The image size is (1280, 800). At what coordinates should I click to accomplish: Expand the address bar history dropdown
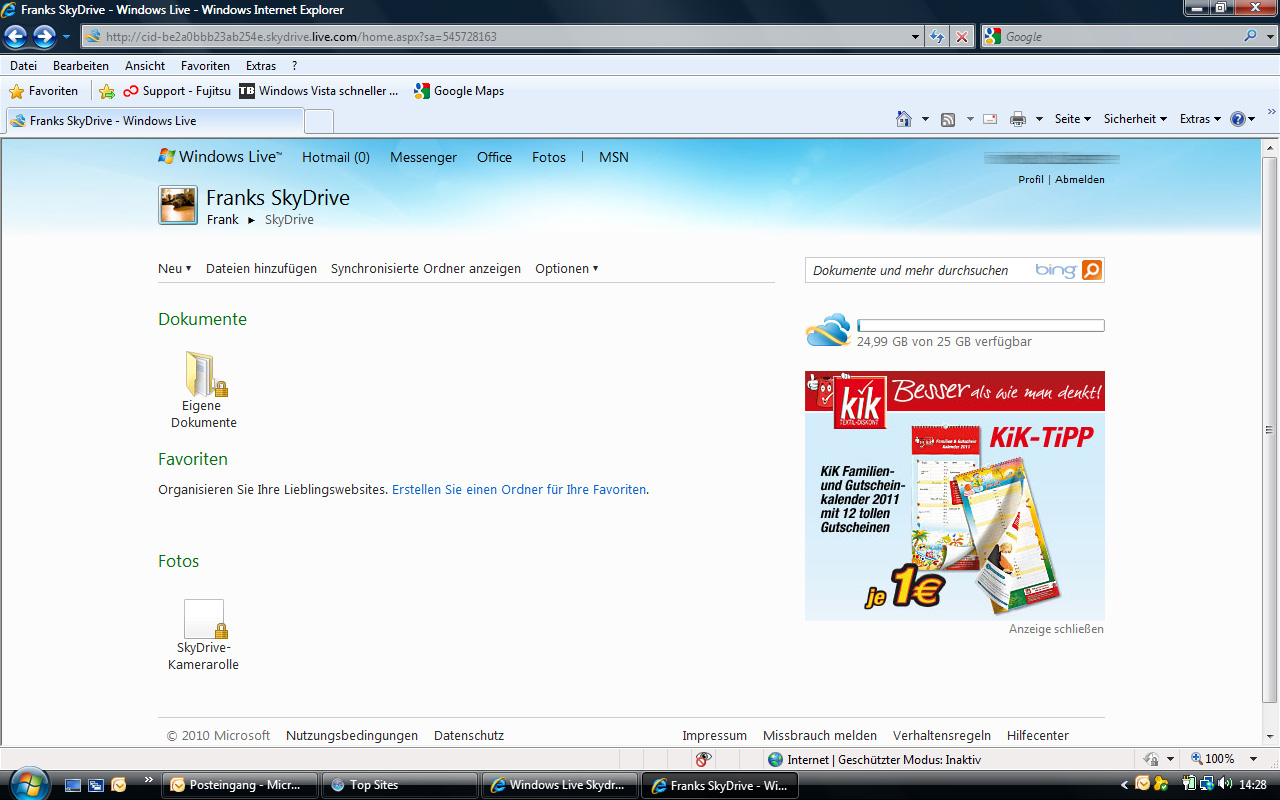coord(916,37)
